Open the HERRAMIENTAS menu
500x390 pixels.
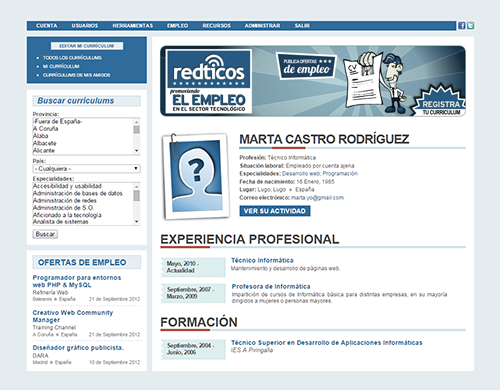[x=132, y=26]
